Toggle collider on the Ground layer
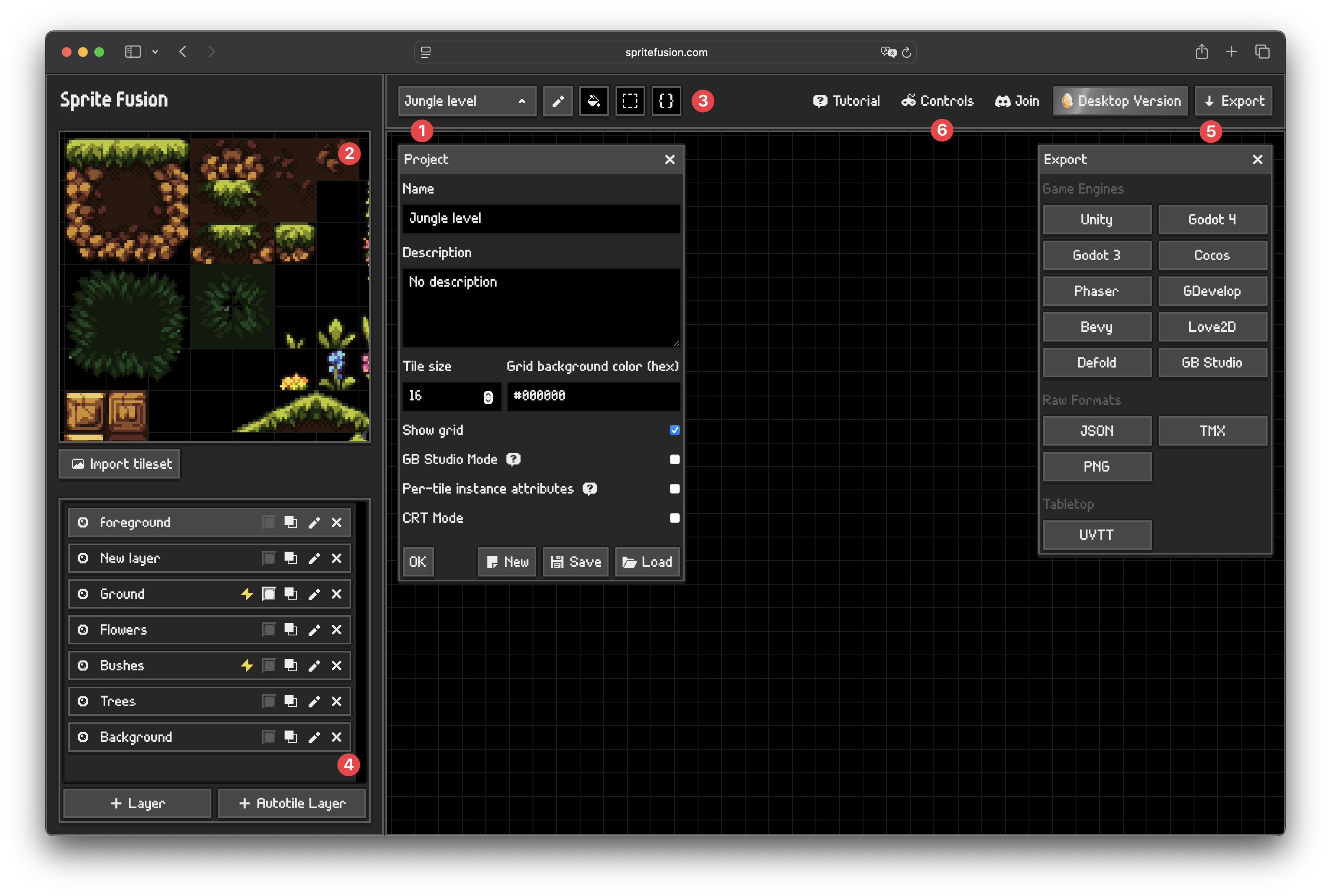This screenshot has height=896, width=1331. (x=268, y=594)
